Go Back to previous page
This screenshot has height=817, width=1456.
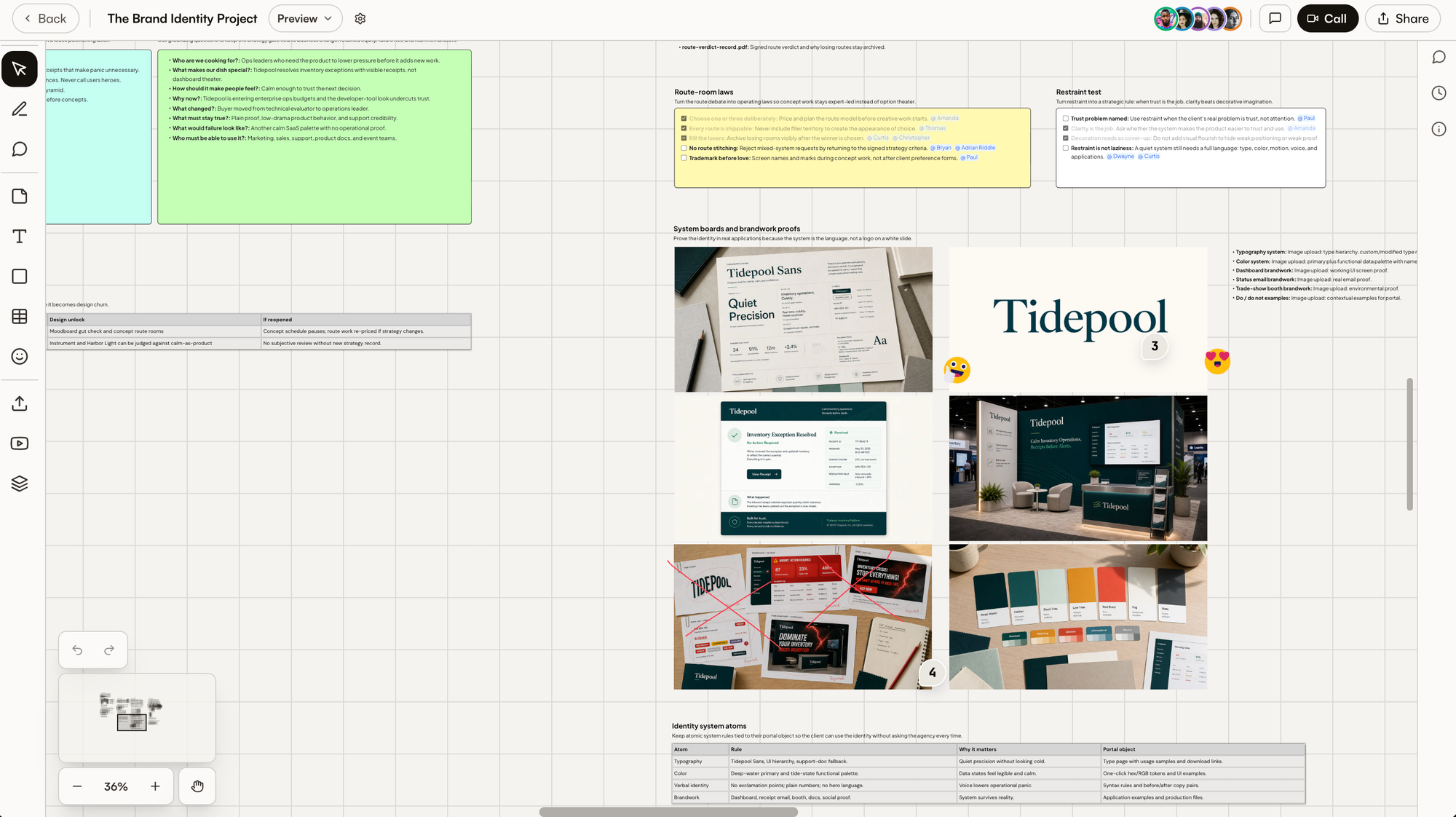(45, 19)
